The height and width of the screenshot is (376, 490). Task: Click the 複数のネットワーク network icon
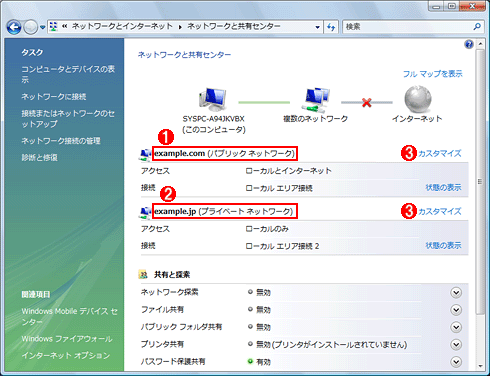pyautogui.click(x=315, y=100)
